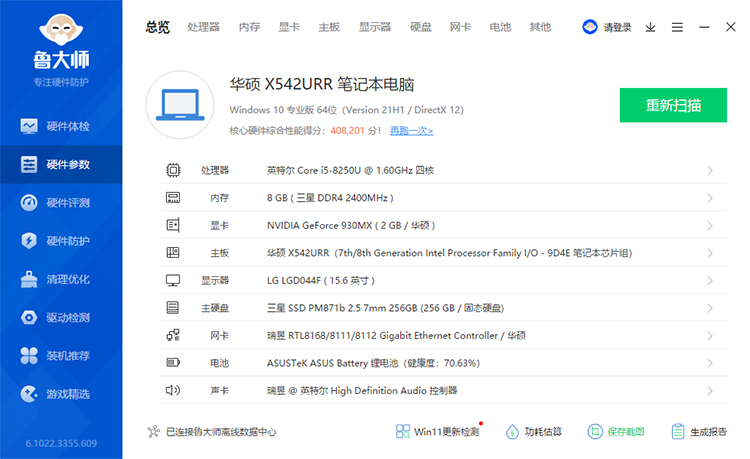This screenshot has height=459, width=750.
Task: Expand the 处理器 row chevron
Action: pyautogui.click(x=710, y=171)
